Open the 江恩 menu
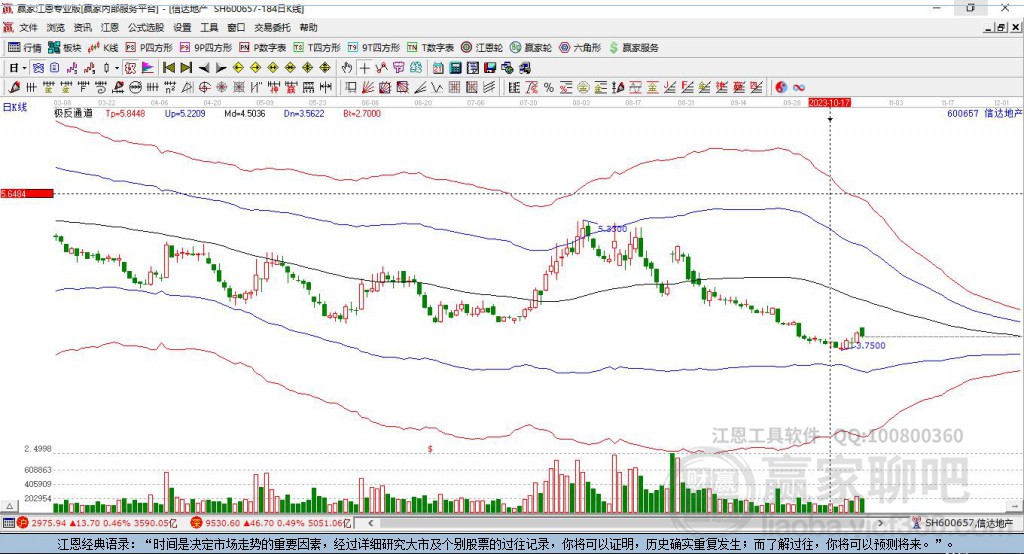This screenshot has height=554, width=1024. pos(110,27)
